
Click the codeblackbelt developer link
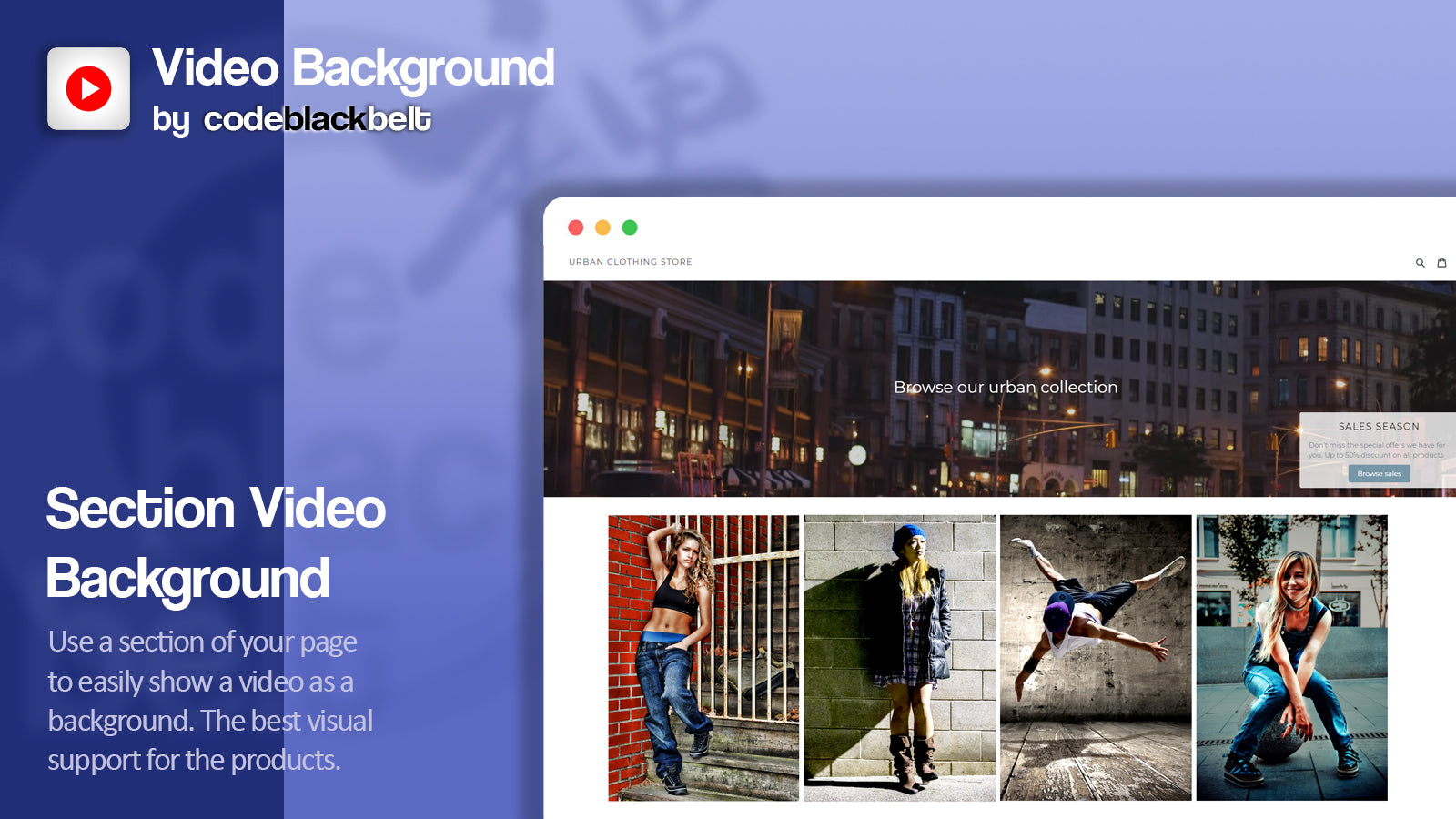point(315,118)
